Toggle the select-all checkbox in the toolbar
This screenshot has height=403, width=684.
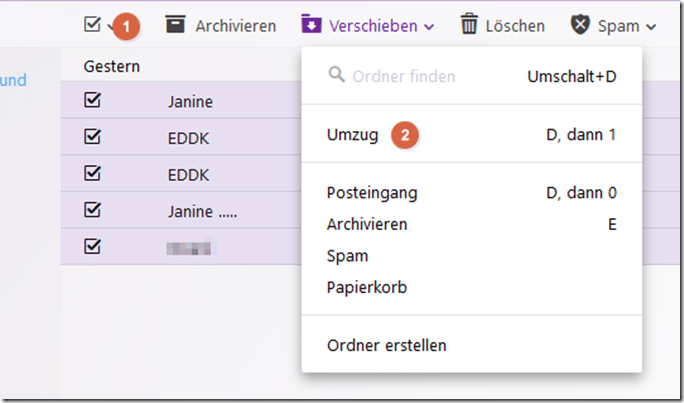[92, 25]
